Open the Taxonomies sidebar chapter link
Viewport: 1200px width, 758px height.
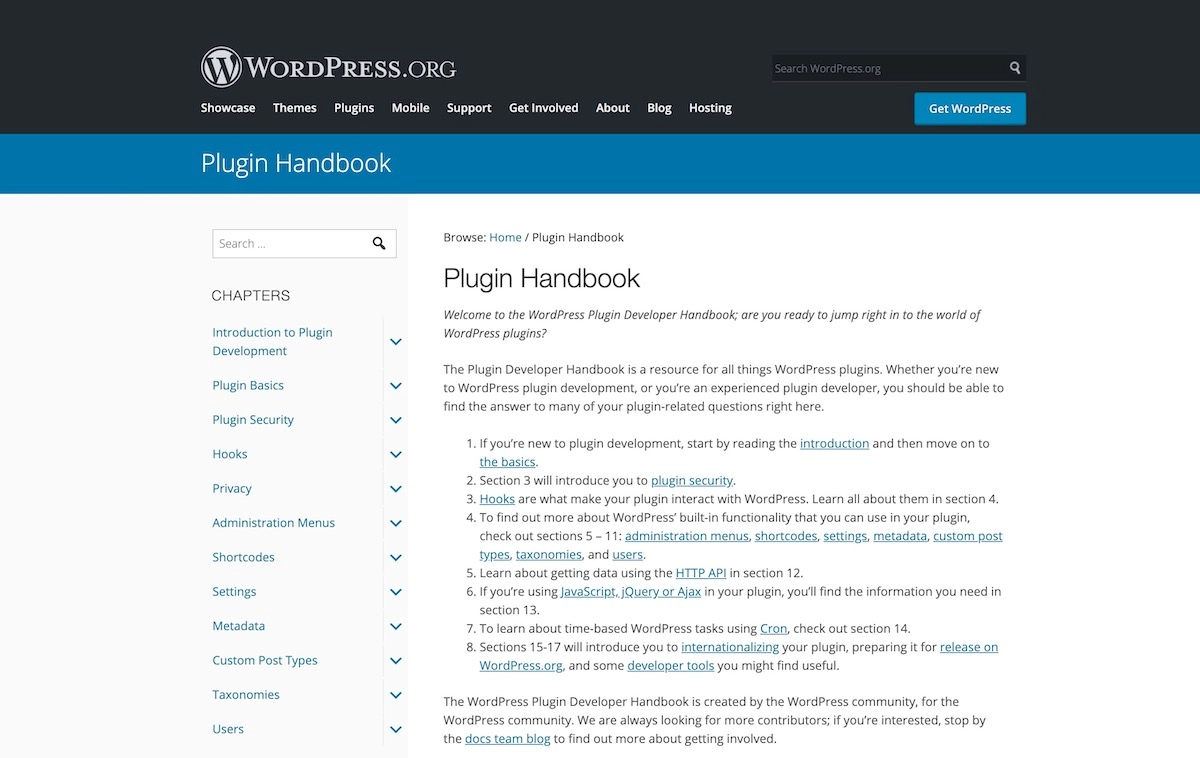coord(246,695)
